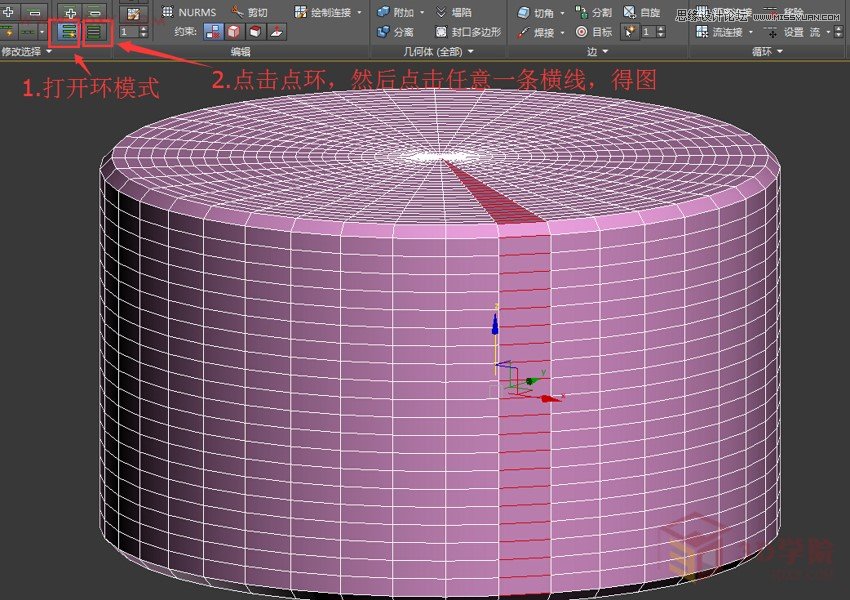Enable constrain to edge

[234, 32]
